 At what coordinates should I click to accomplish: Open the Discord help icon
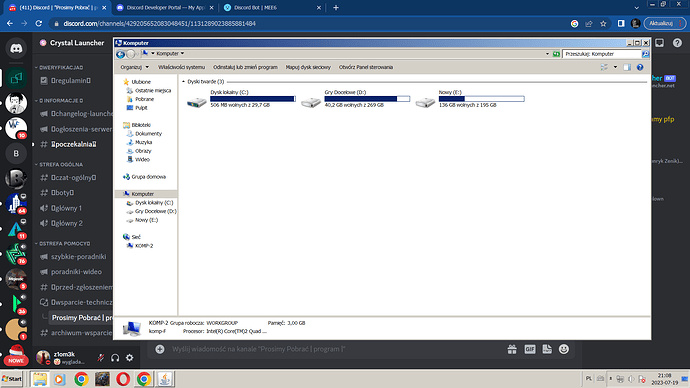tap(677, 43)
